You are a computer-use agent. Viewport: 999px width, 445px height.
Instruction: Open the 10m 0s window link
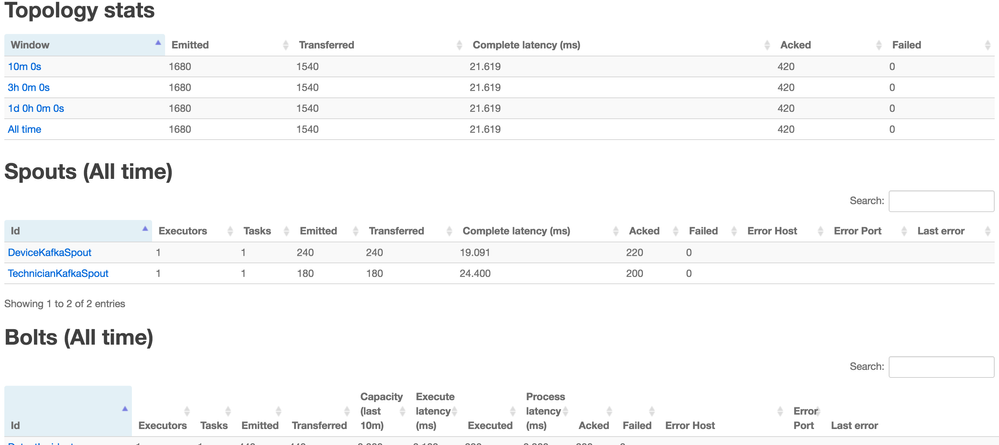25,67
